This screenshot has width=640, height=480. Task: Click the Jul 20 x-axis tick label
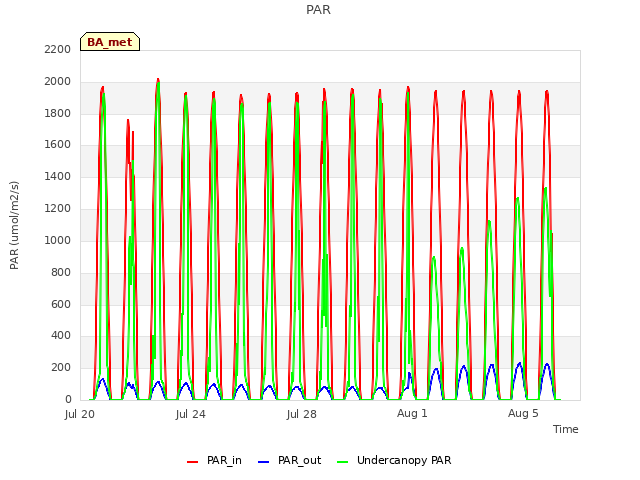[x=80, y=414]
